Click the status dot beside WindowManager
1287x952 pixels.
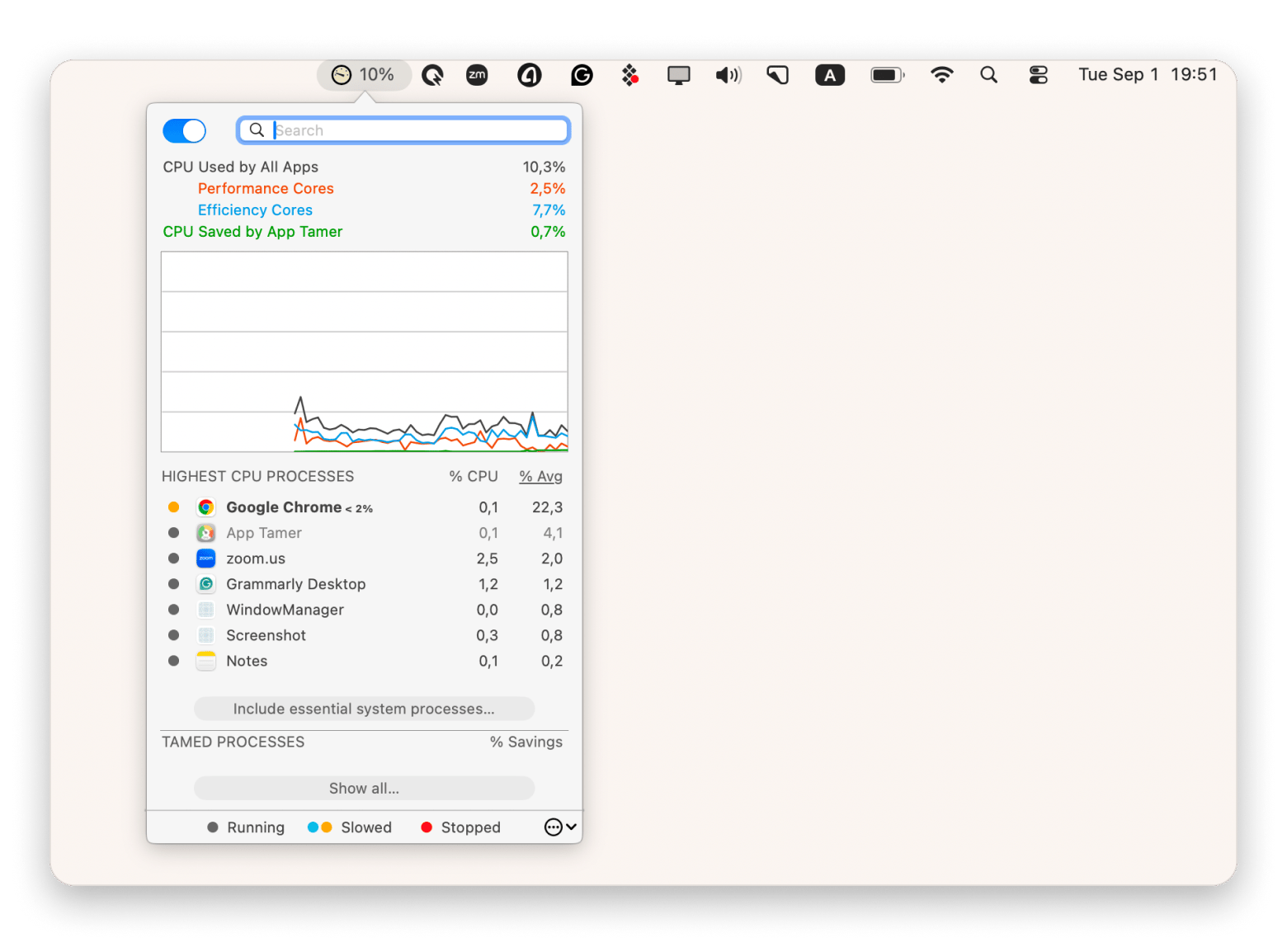pos(173,610)
